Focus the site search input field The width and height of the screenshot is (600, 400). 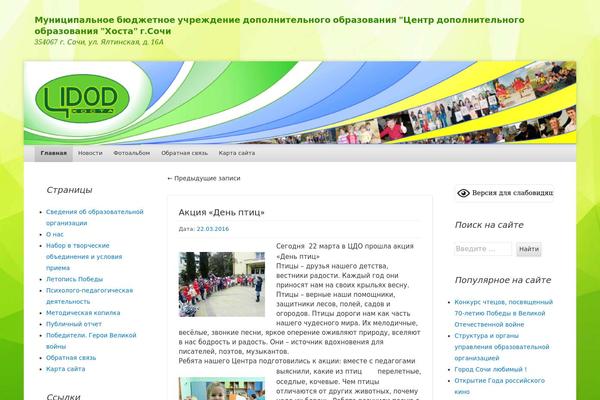click(x=483, y=249)
